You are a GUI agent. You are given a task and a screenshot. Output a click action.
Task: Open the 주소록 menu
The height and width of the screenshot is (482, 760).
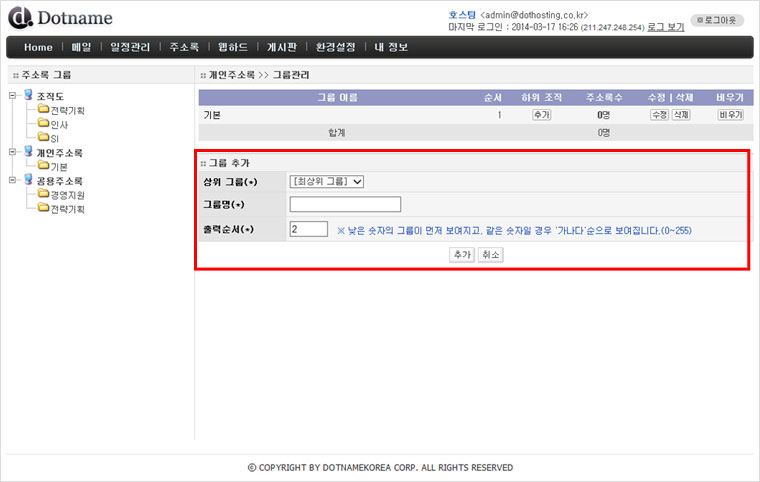184,47
